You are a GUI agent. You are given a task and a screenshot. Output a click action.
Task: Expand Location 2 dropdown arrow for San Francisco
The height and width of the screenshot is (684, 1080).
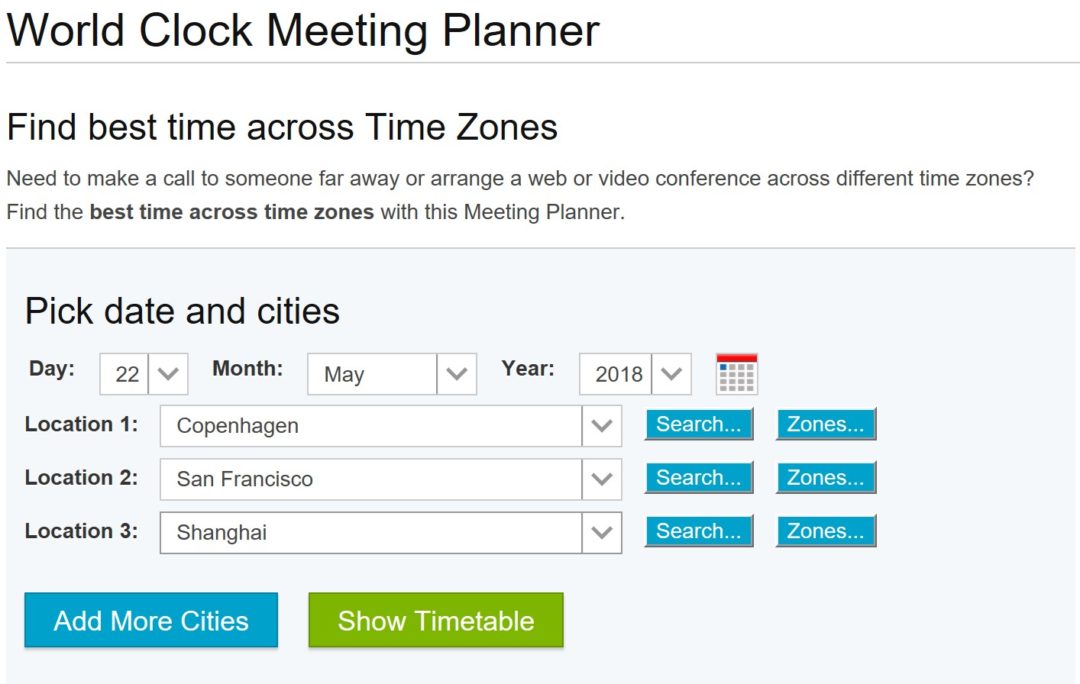point(601,479)
